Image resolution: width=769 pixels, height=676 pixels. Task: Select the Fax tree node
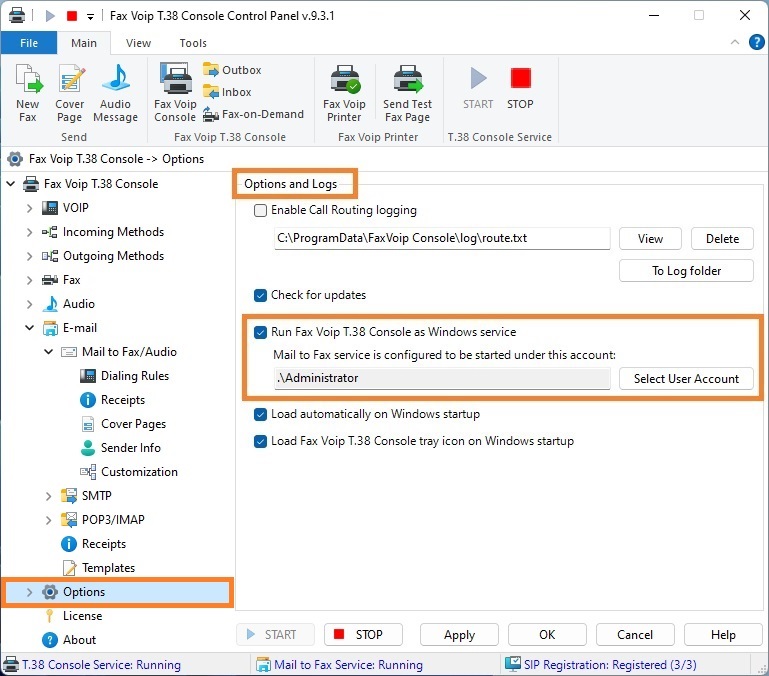pos(72,280)
